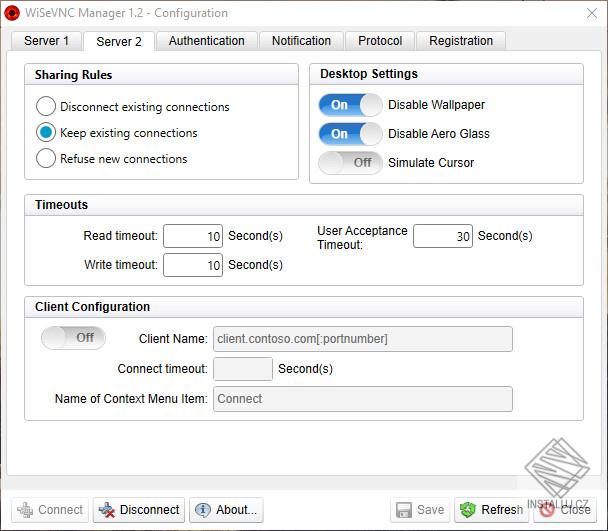608x531 pixels.
Task: Click the Disconnect button label
Action: click(150, 510)
